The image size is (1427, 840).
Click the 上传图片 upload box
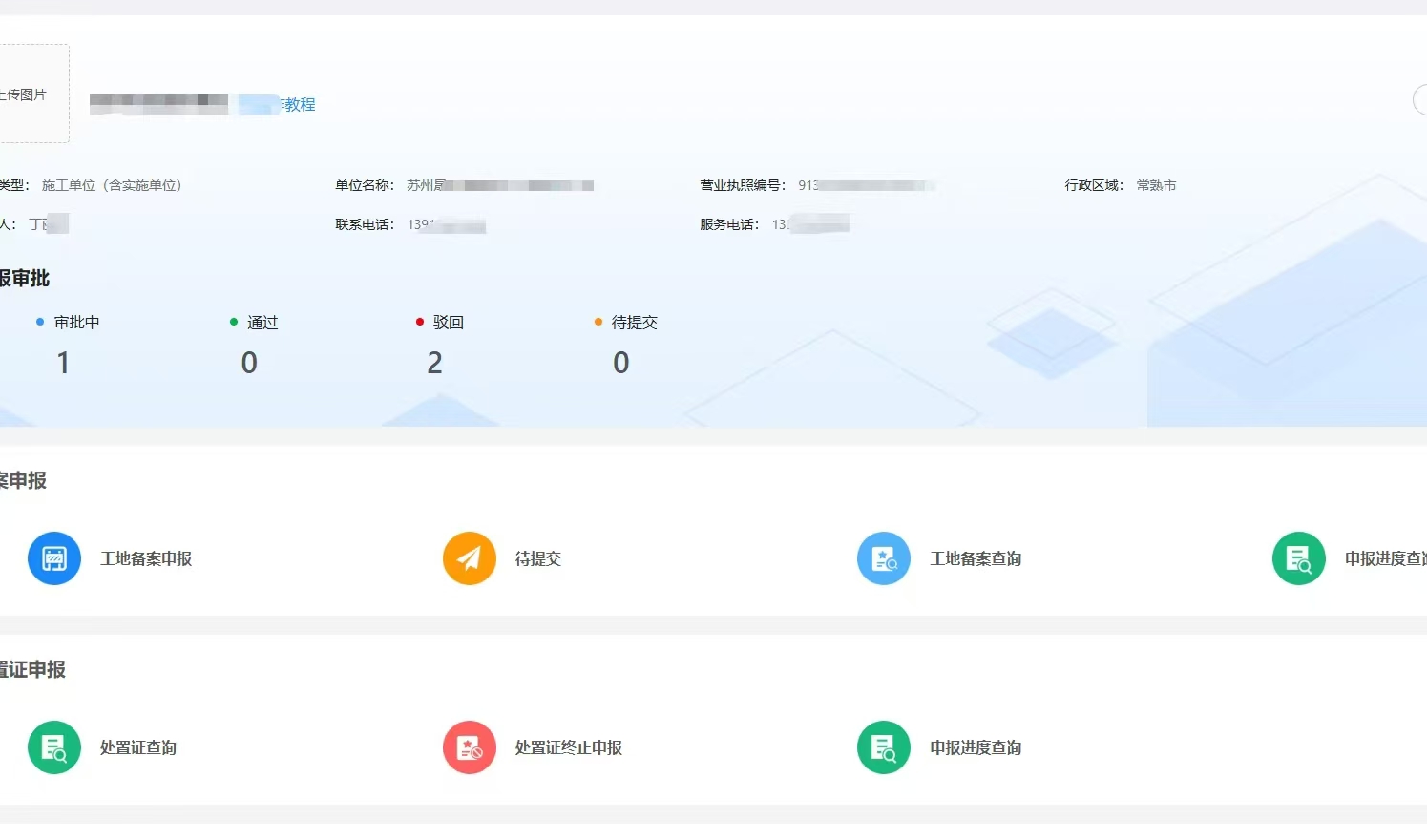point(29,94)
